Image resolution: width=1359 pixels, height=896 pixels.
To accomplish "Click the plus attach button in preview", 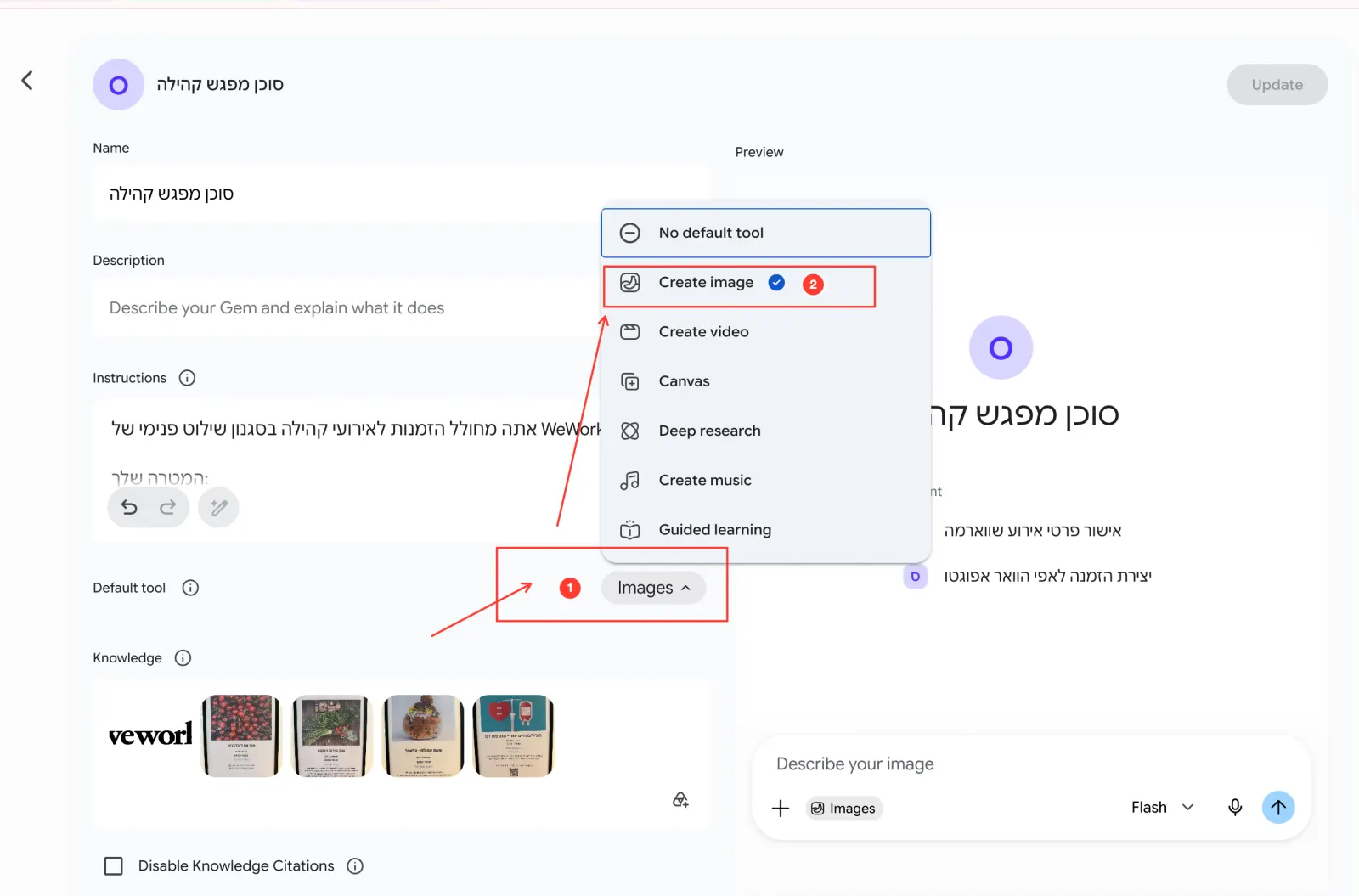I will pyautogui.click(x=780, y=809).
